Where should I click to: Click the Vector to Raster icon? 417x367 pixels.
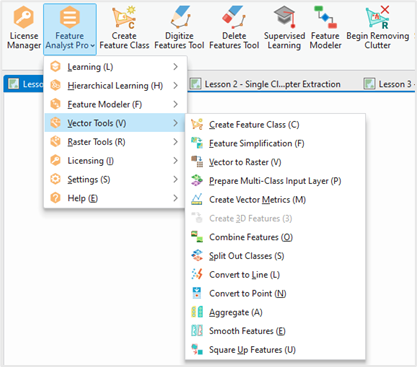[197, 162]
